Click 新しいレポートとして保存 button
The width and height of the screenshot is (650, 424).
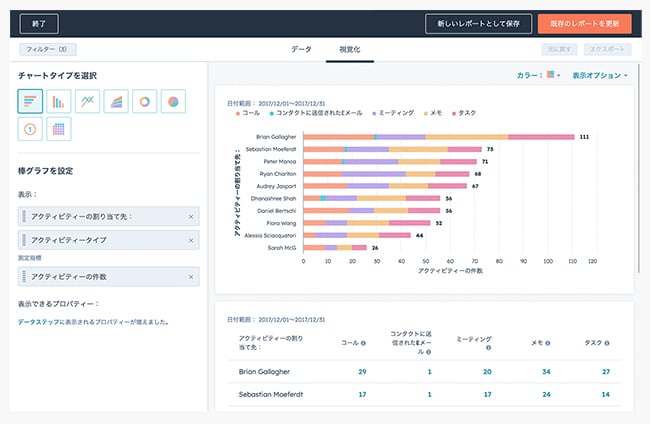(x=478, y=24)
